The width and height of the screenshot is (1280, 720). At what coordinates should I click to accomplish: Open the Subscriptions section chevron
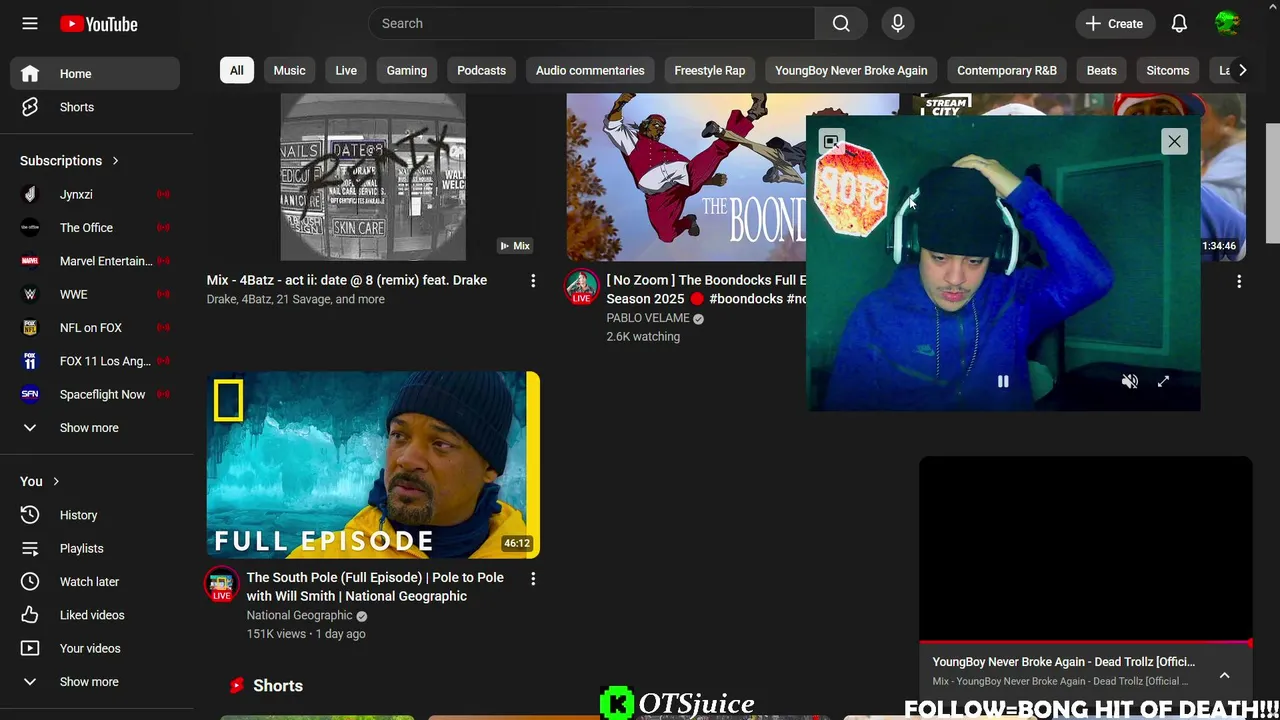click(115, 160)
